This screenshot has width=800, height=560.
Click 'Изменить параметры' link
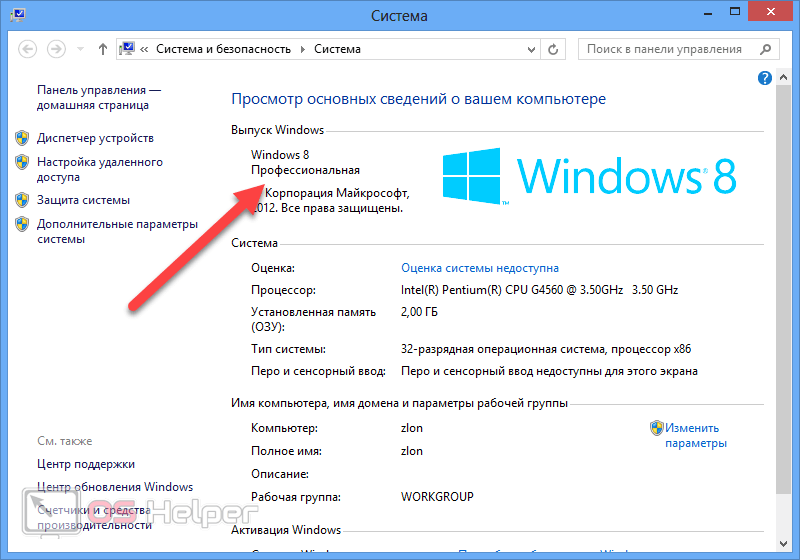(x=696, y=436)
